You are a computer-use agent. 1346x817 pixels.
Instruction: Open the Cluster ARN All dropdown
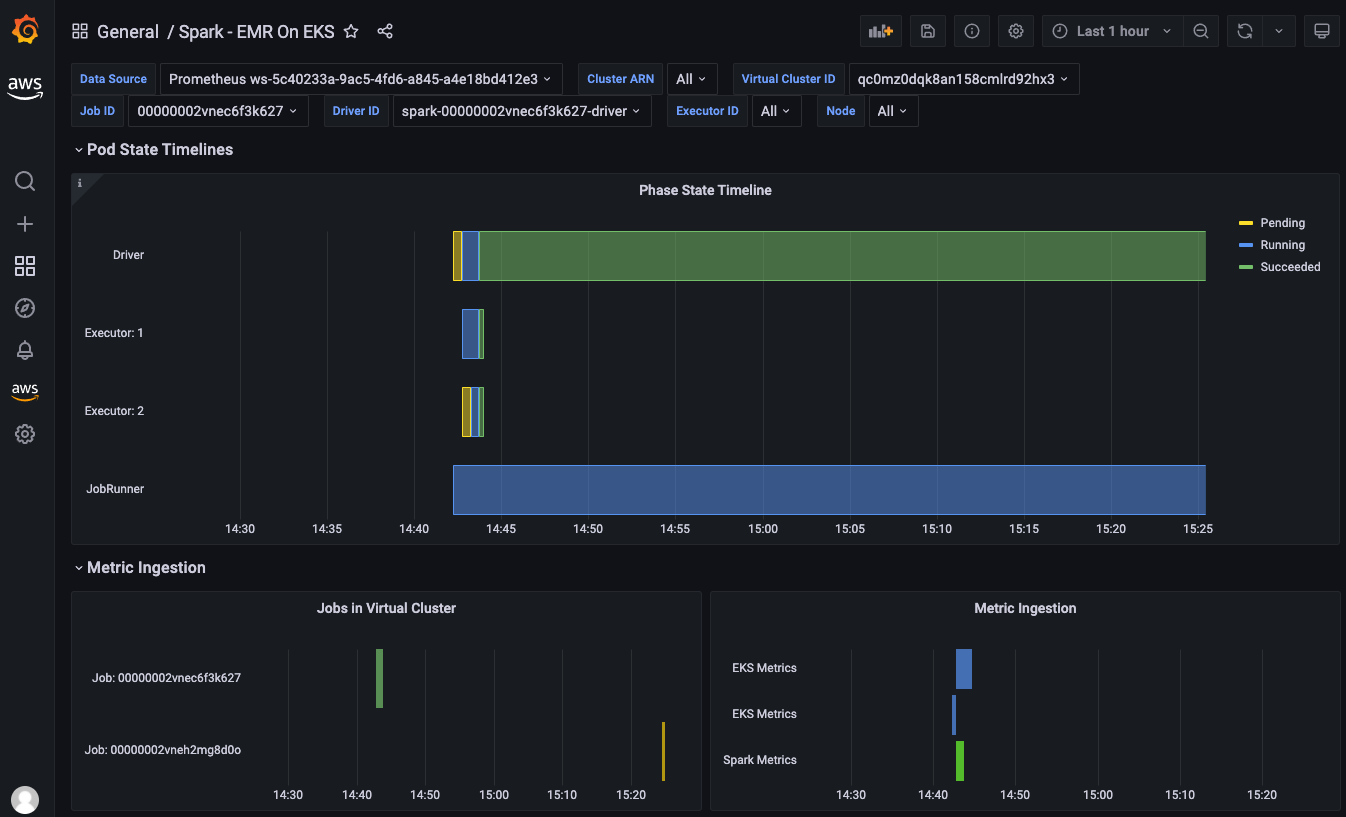click(692, 78)
